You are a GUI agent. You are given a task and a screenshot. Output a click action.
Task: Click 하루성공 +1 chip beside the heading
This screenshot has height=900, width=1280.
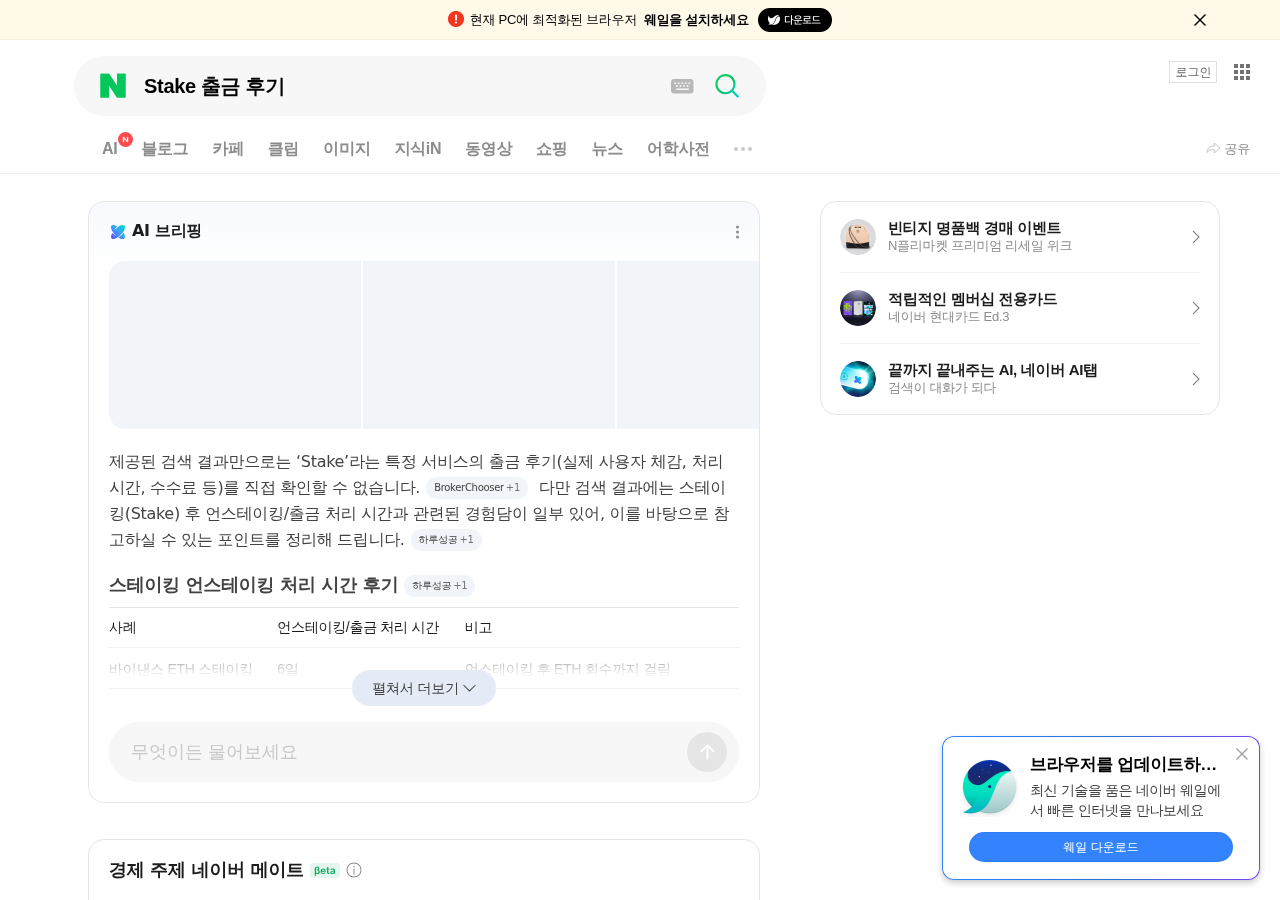(x=440, y=586)
